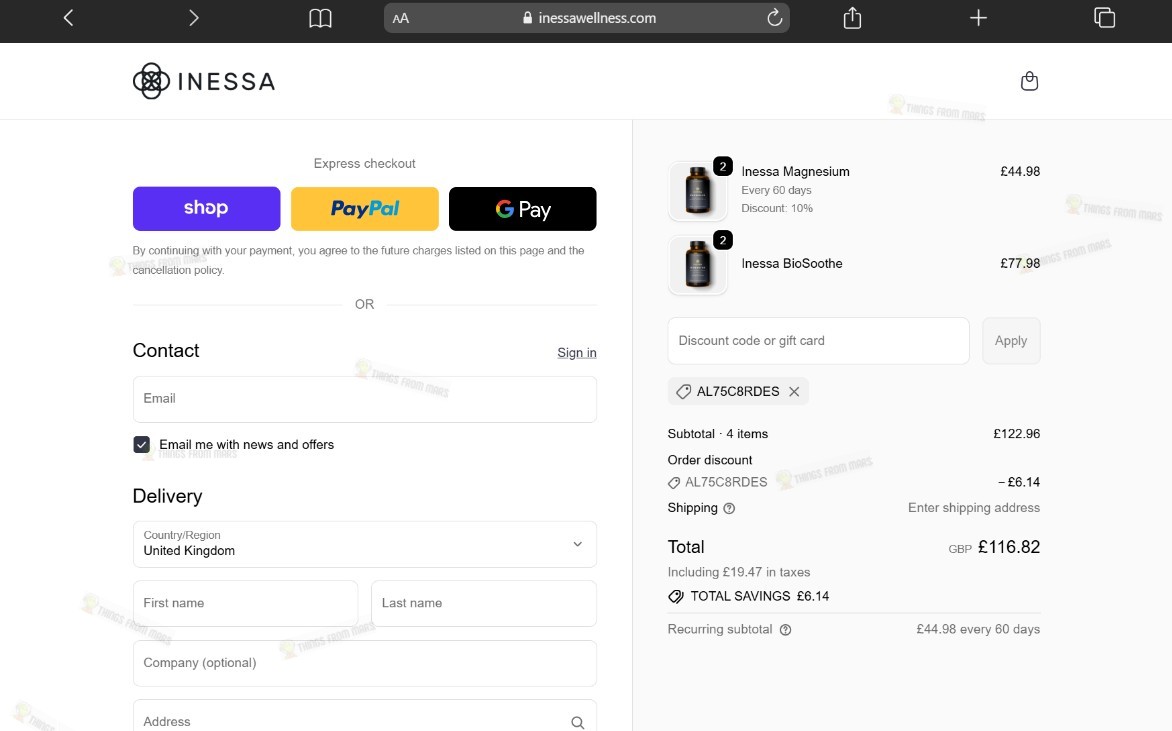The width and height of the screenshot is (1172, 731).
Task: Pay with Google Pay button
Action: click(522, 209)
